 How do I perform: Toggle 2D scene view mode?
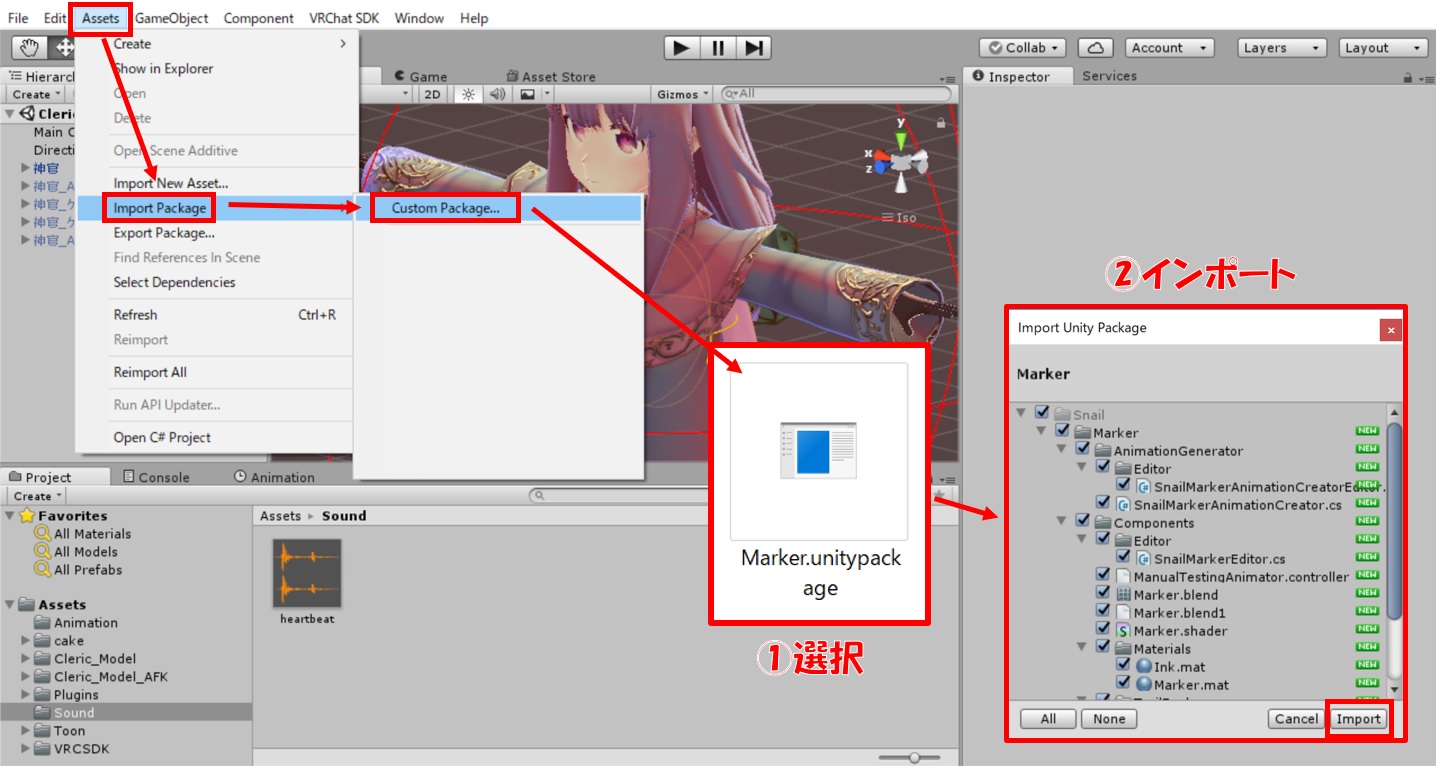[432, 94]
